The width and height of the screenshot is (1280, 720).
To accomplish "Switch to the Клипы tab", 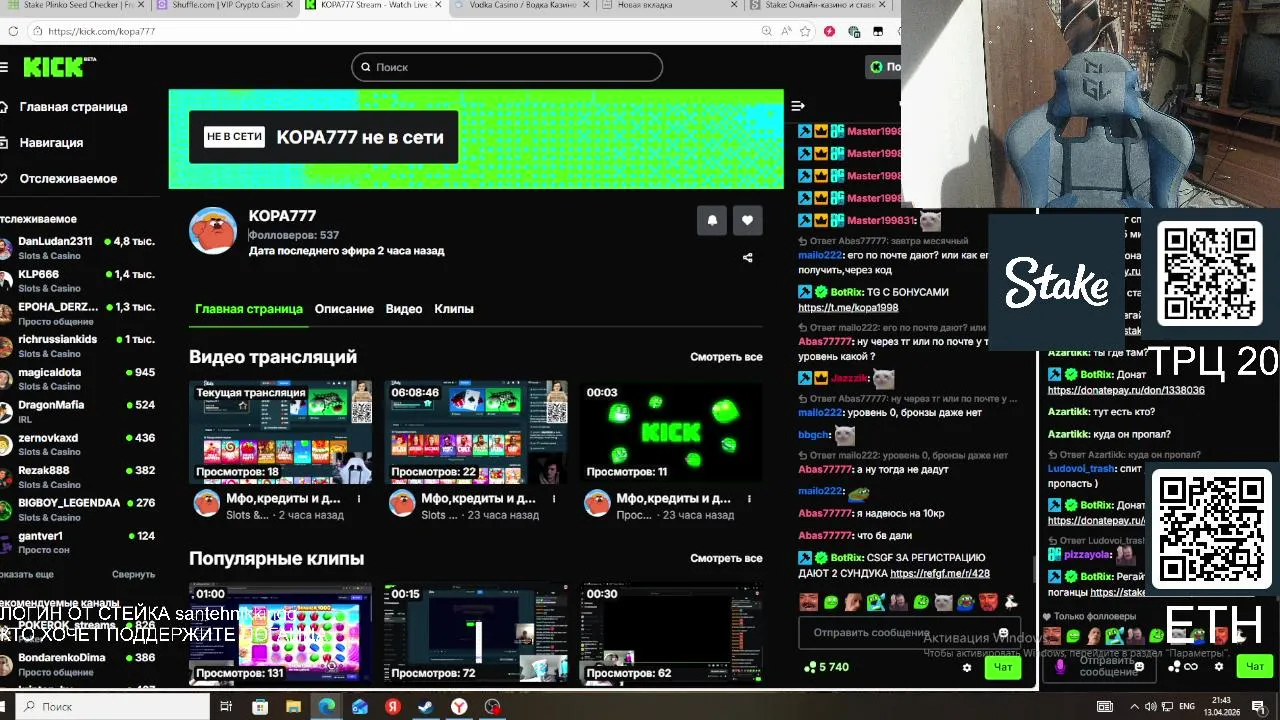I will (x=454, y=309).
